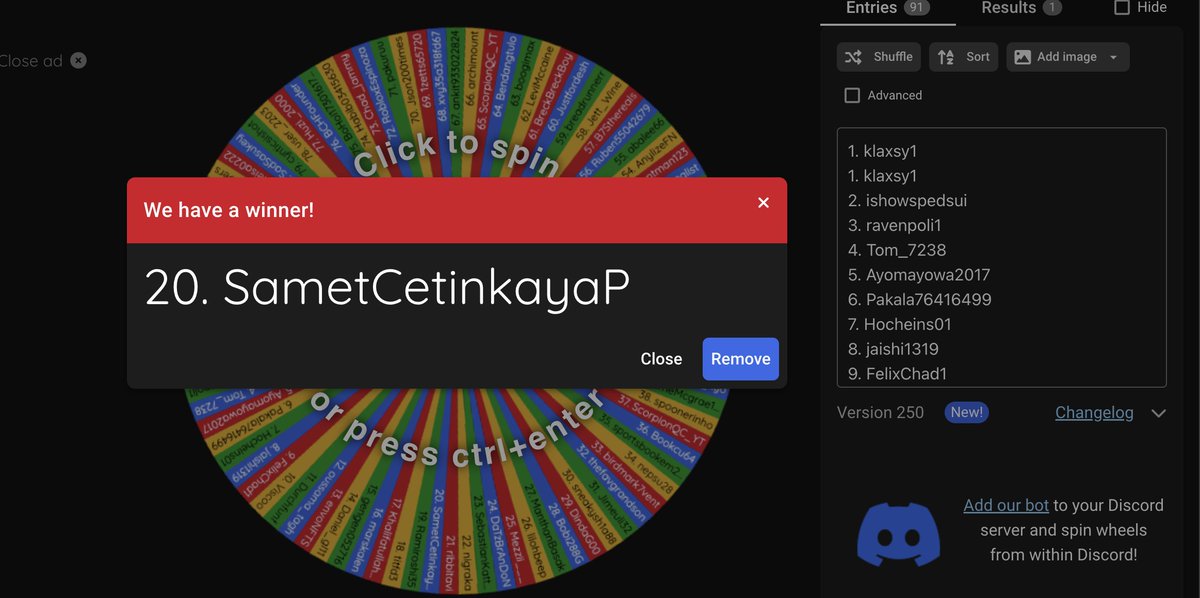Open the Add image dropdown
This screenshot has height=598, width=1200.
pos(1068,57)
